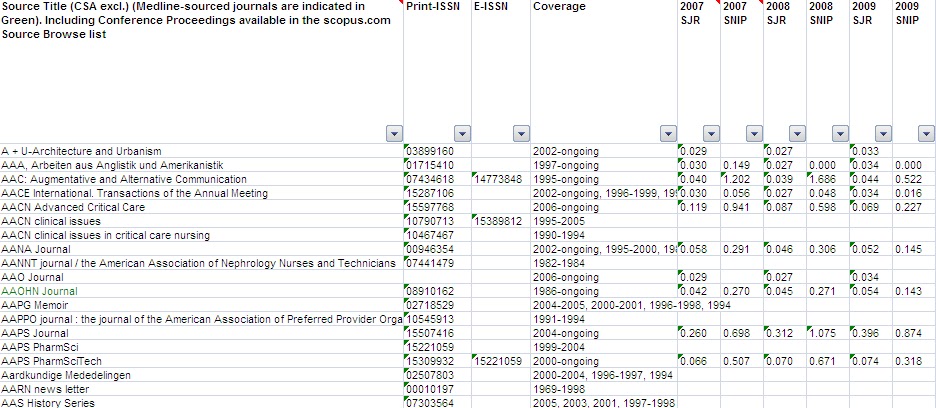Viewport: 936px width, 408px height.
Task: Click the AACE International Transactions title cell
Action: pyautogui.click(x=202, y=193)
